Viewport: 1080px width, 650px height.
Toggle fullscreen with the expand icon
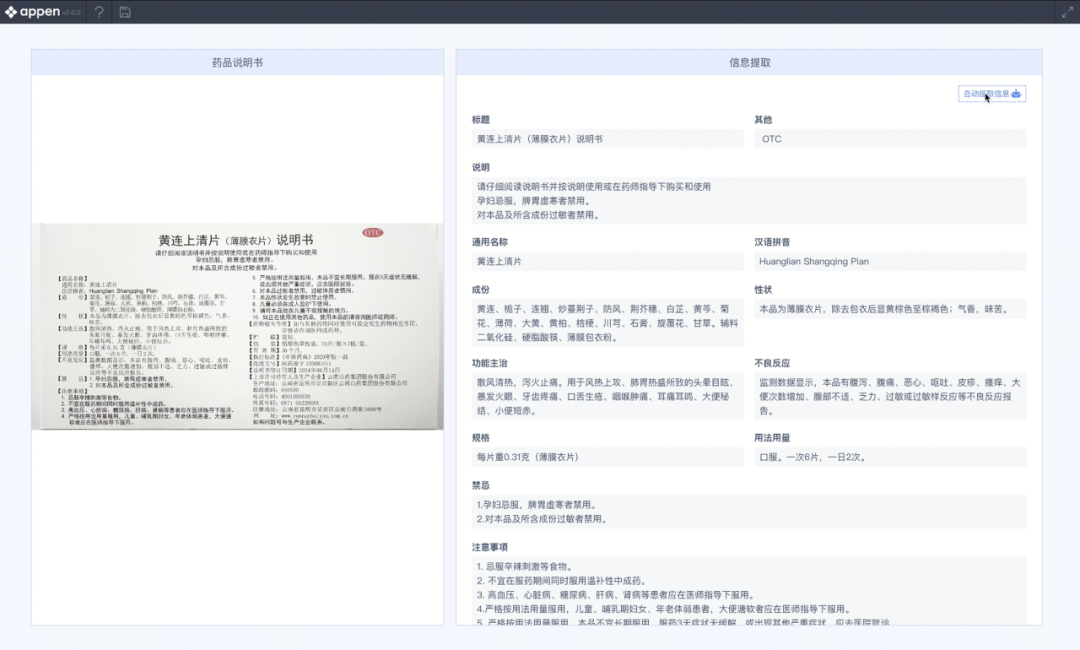tap(1067, 12)
